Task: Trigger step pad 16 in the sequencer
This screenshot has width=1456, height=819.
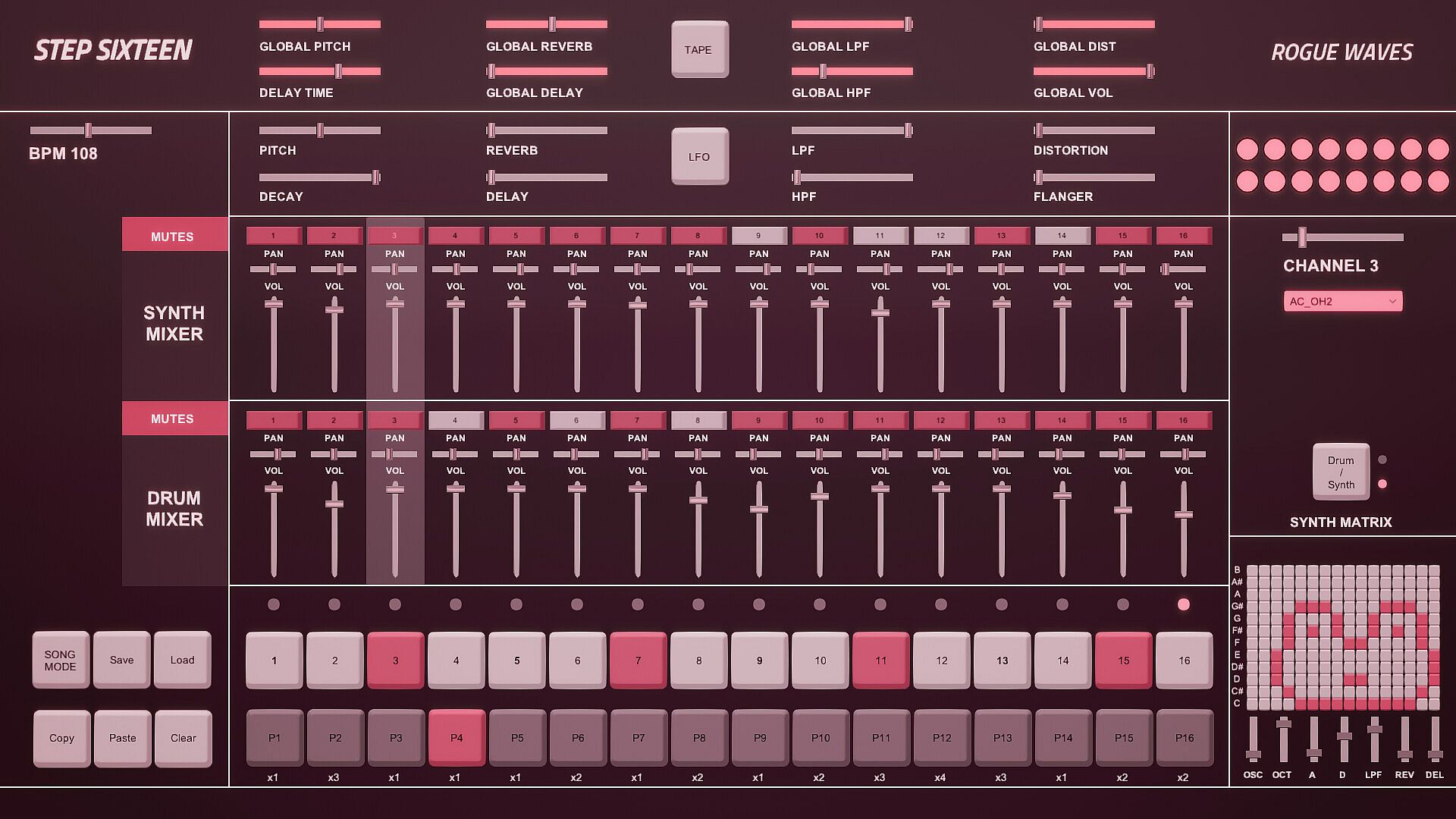Action: tap(1184, 660)
